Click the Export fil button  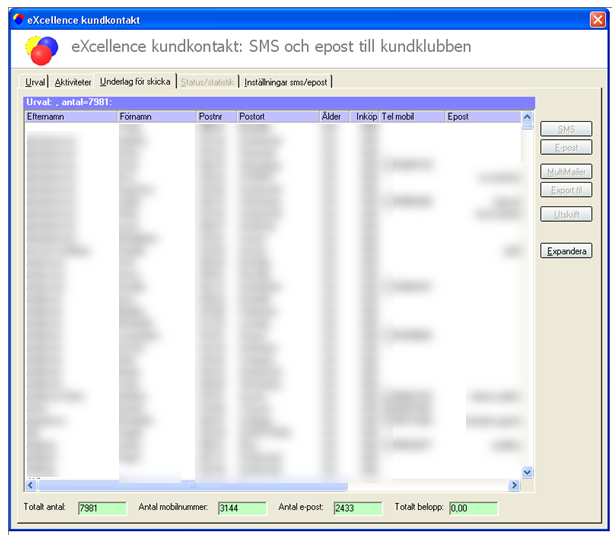tap(566, 190)
